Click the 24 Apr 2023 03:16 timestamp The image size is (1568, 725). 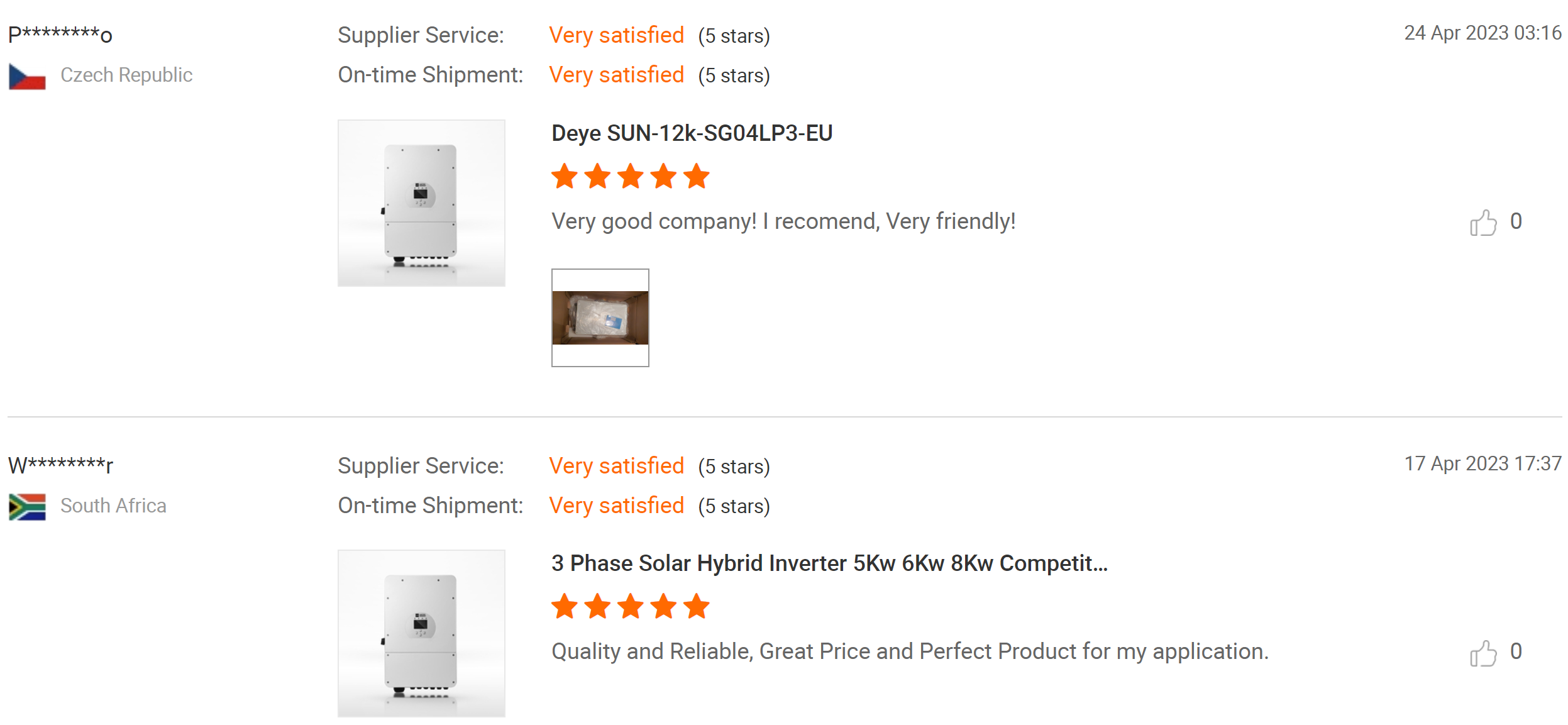click(x=1482, y=33)
